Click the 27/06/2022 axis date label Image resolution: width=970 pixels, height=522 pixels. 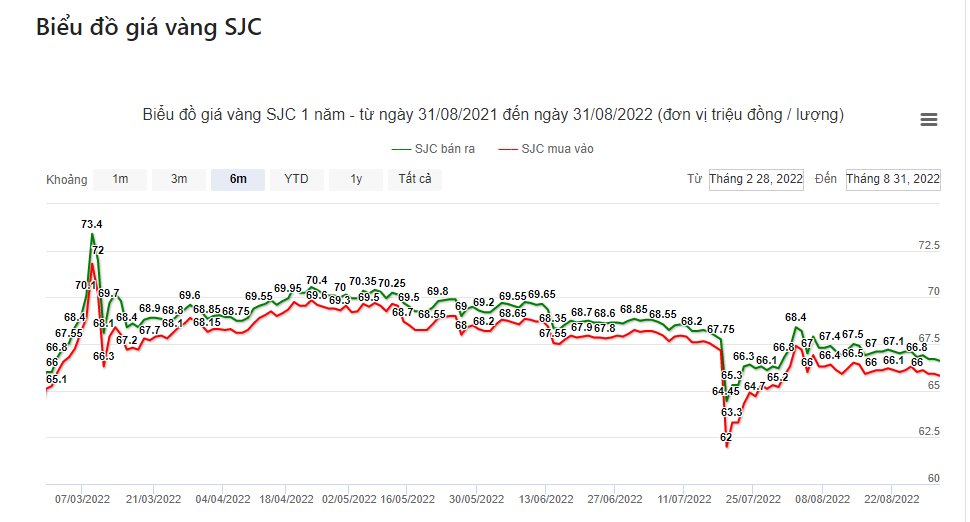tap(615, 499)
